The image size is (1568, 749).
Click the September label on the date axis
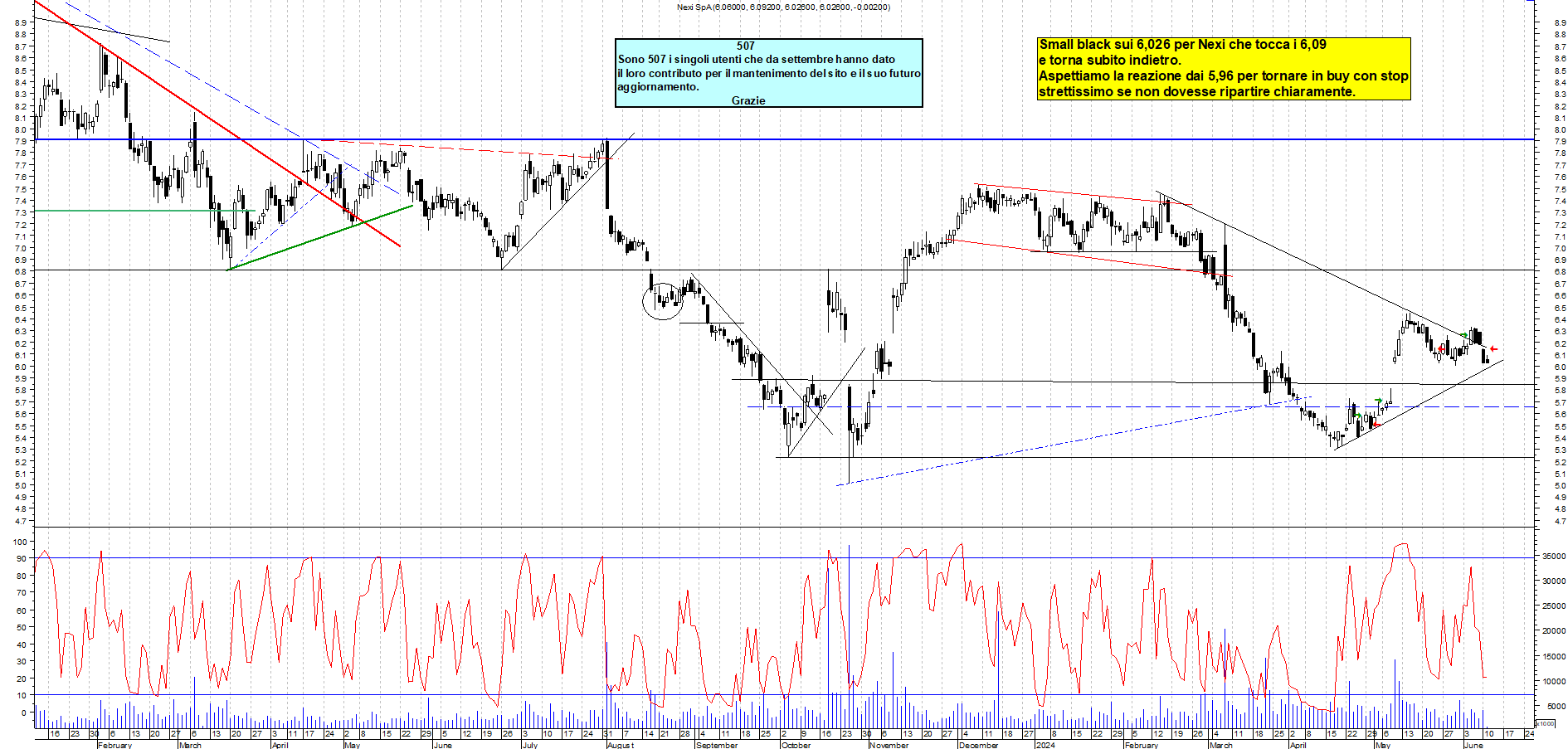(717, 745)
